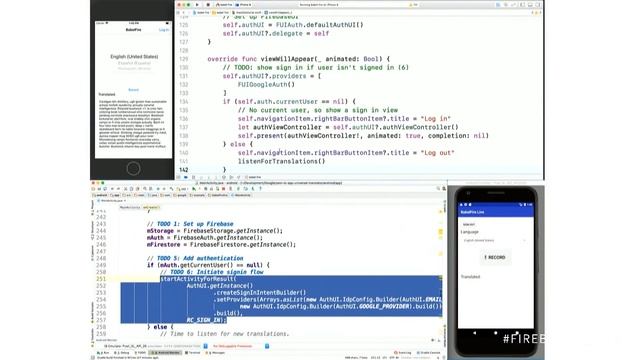This screenshot has height=360, width=640.
Task: Click the Cut icon in Android Studio
Action: pos(126,189)
